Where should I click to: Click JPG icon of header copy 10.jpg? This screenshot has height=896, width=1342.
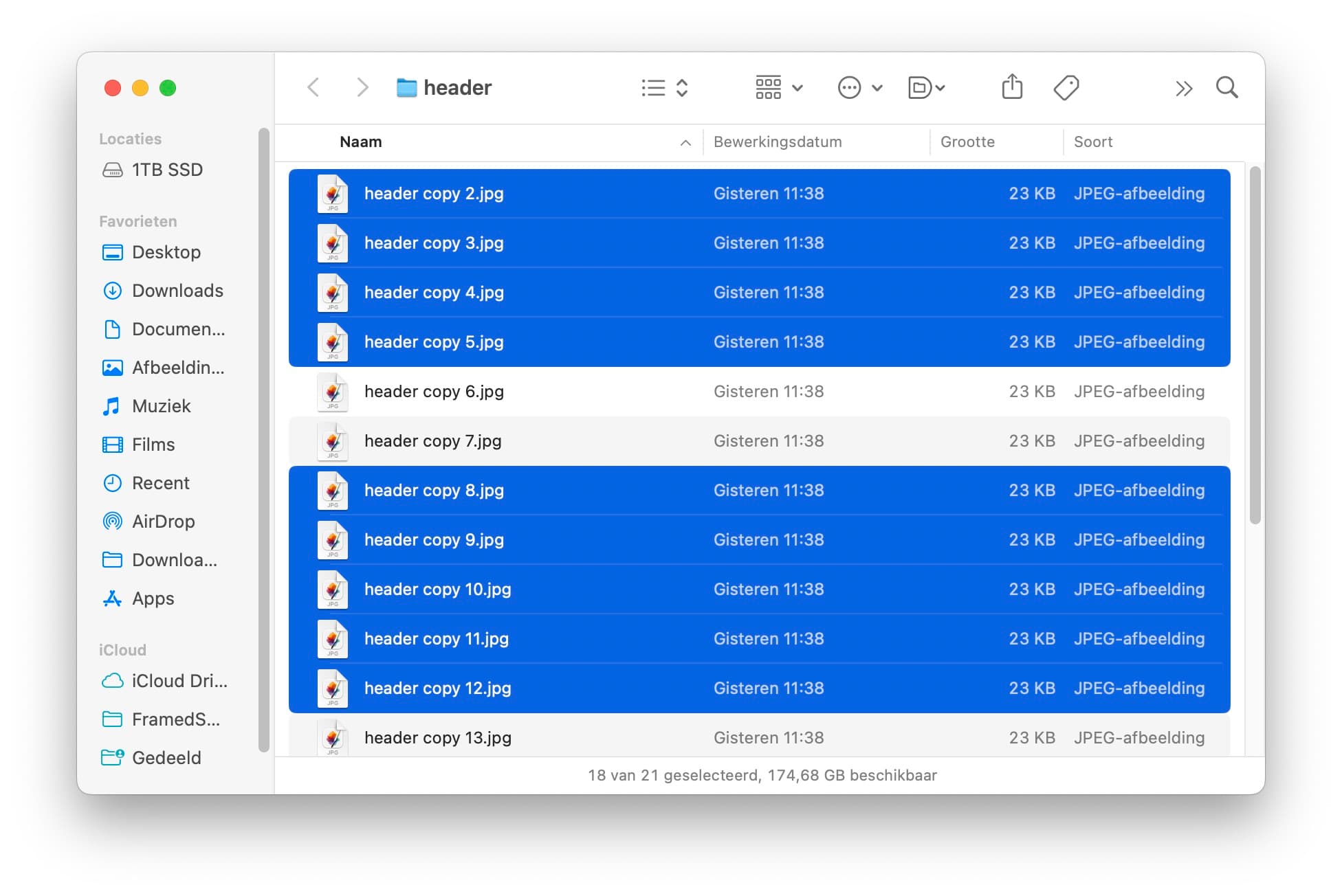pos(333,590)
